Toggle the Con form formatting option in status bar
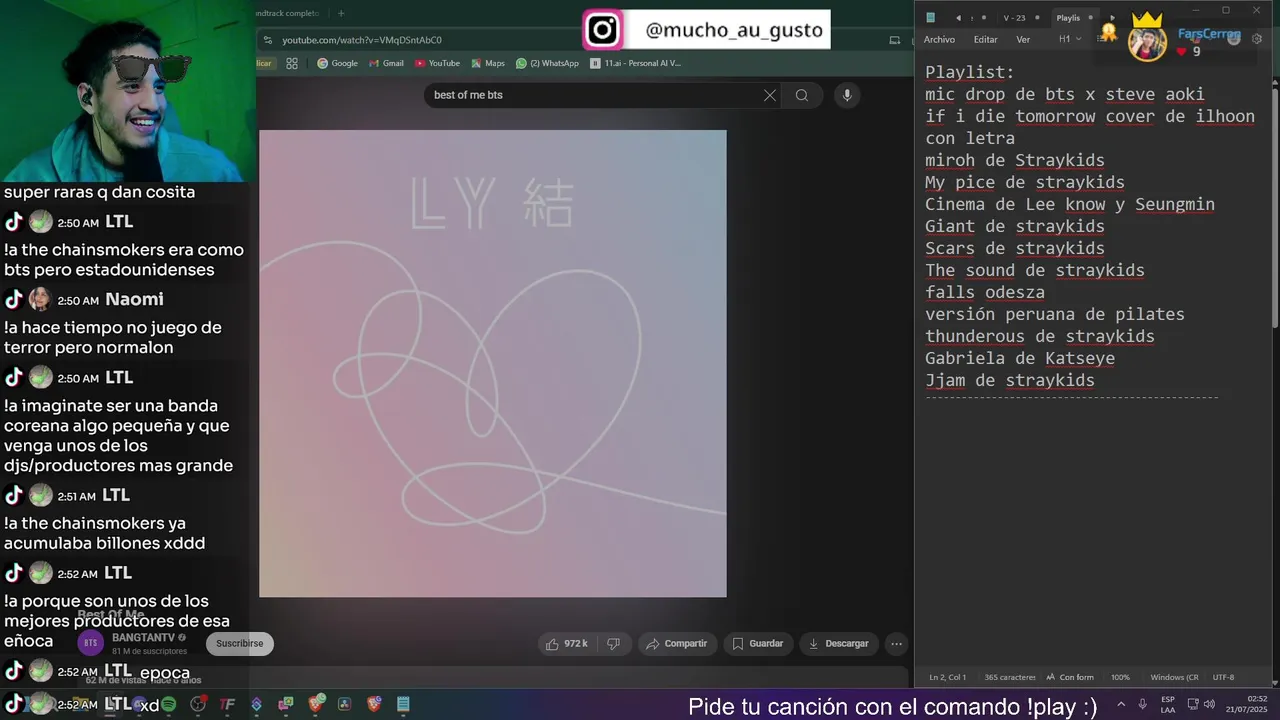The width and height of the screenshot is (1280, 720). pyautogui.click(x=1070, y=677)
